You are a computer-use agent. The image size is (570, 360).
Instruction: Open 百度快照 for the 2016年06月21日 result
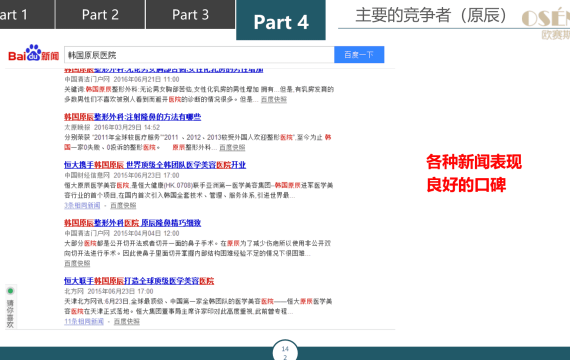tap(274, 100)
